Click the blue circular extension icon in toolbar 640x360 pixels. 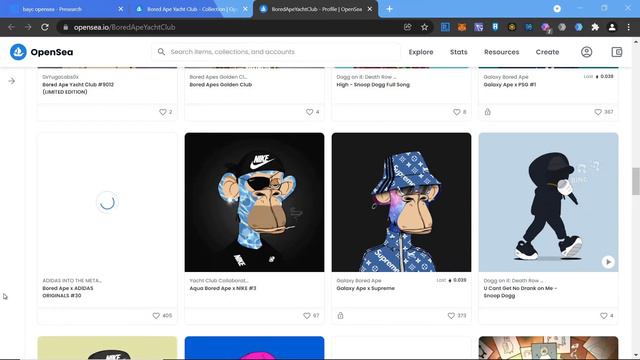click(x=578, y=27)
